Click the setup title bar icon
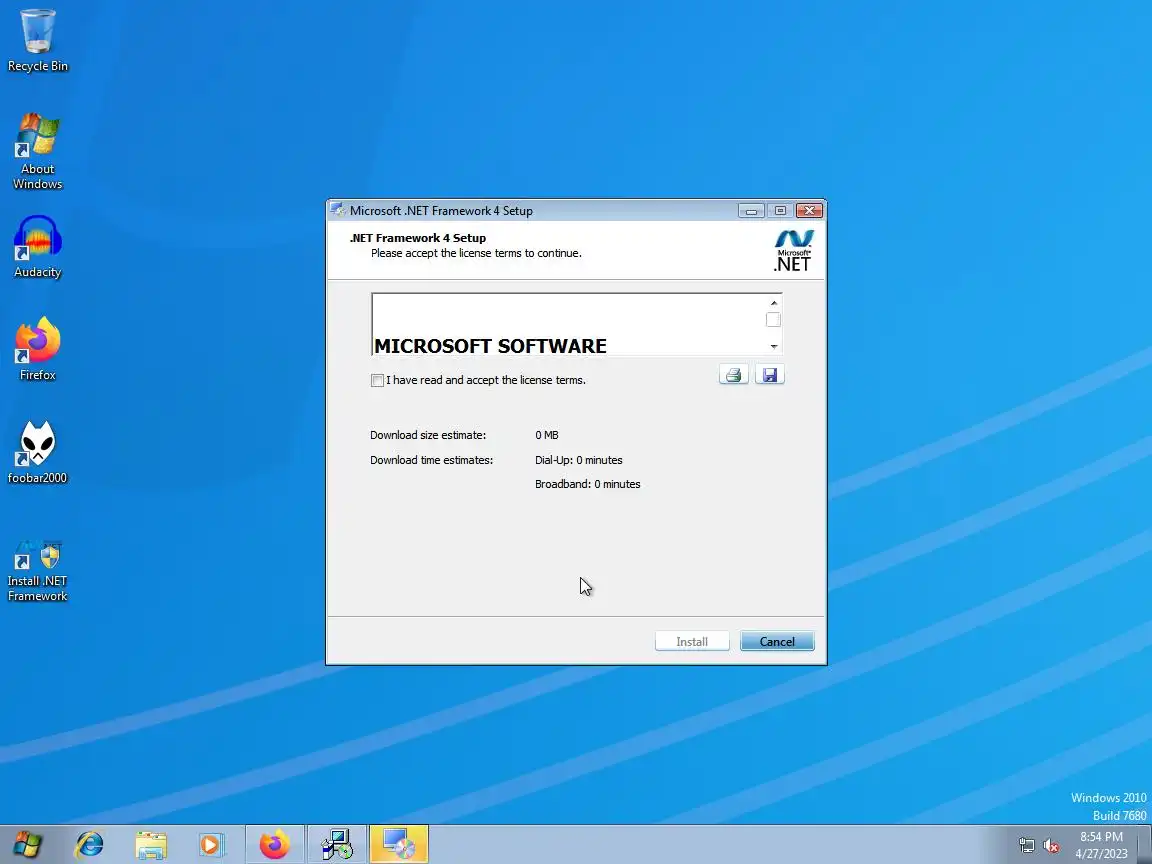Screen dimensions: 1152x864 (337, 210)
